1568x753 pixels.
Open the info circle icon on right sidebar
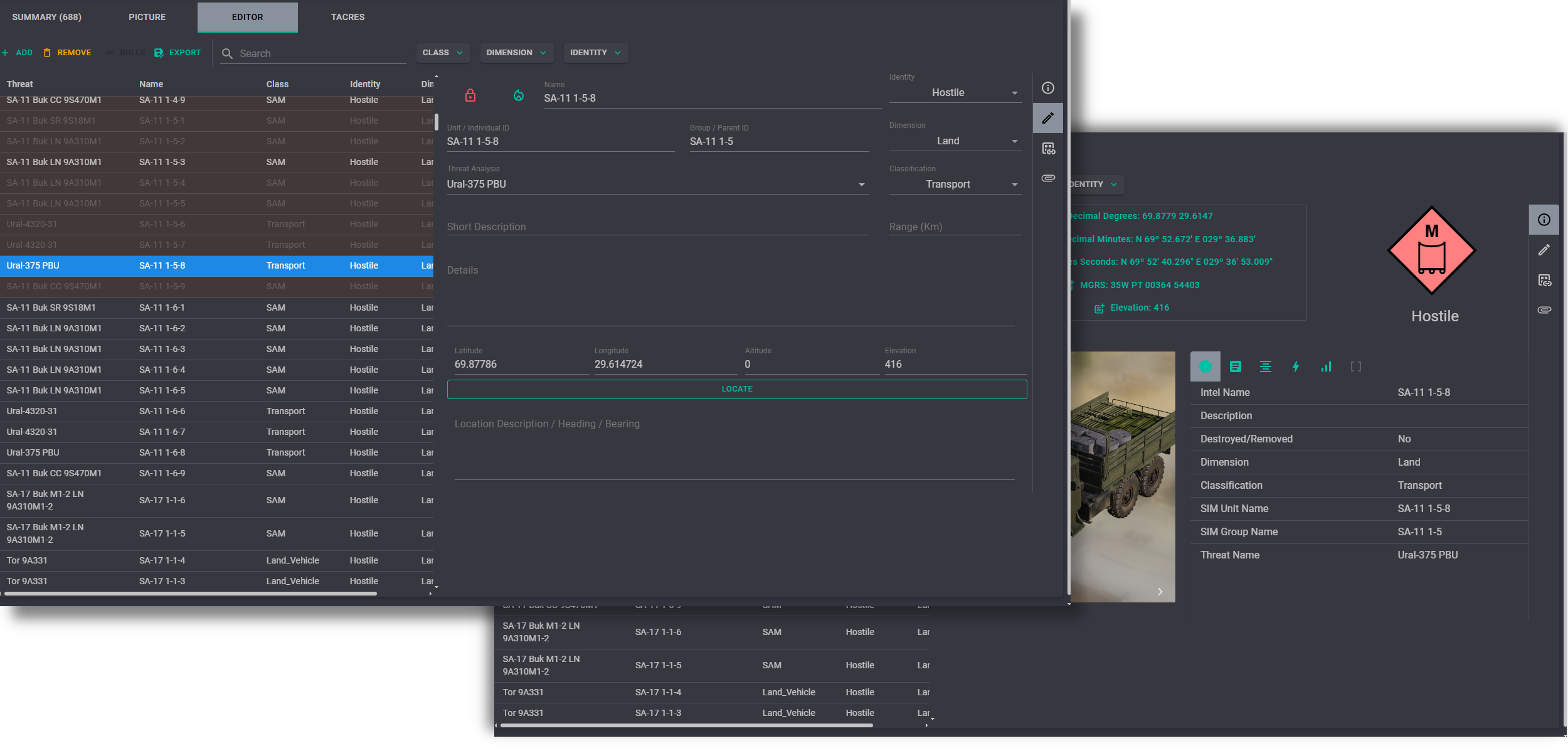click(1545, 220)
